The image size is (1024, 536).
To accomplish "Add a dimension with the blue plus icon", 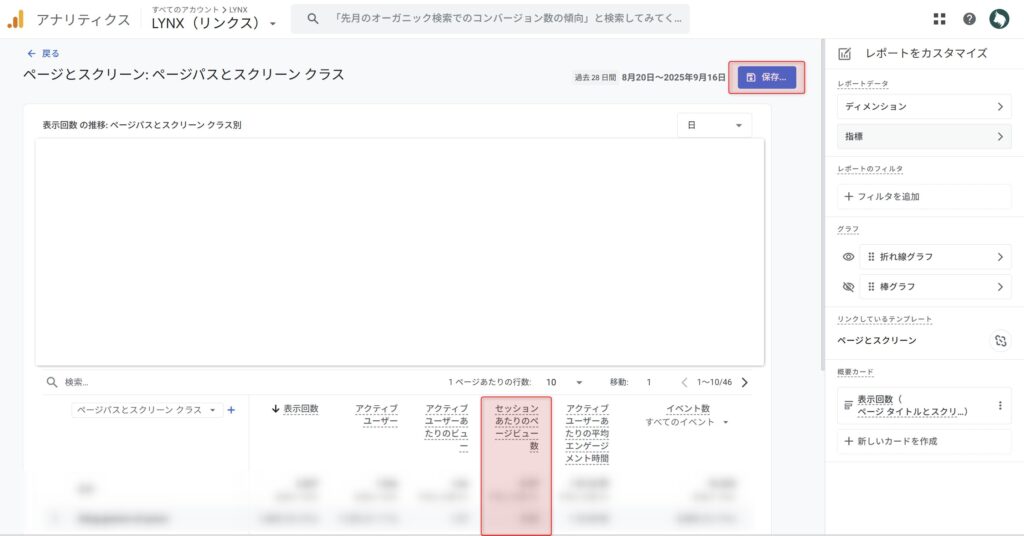I will coord(231,410).
